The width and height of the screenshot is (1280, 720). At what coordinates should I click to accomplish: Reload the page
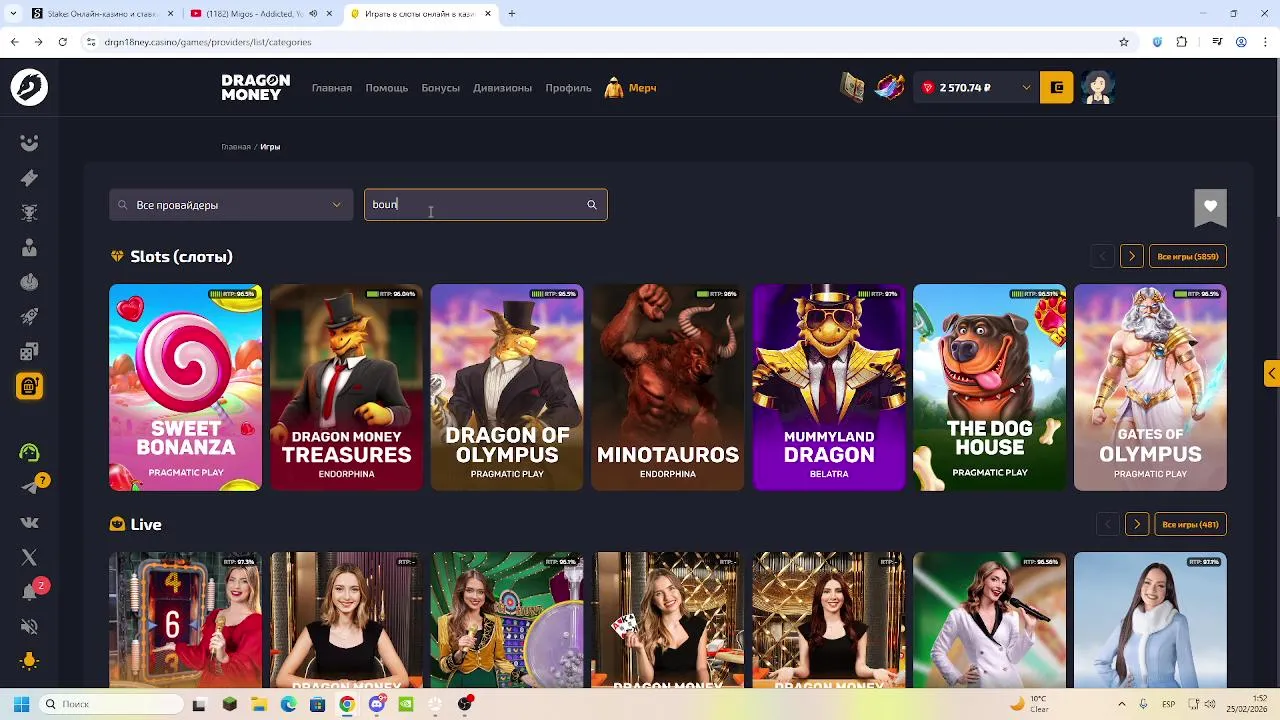[x=62, y=42]
